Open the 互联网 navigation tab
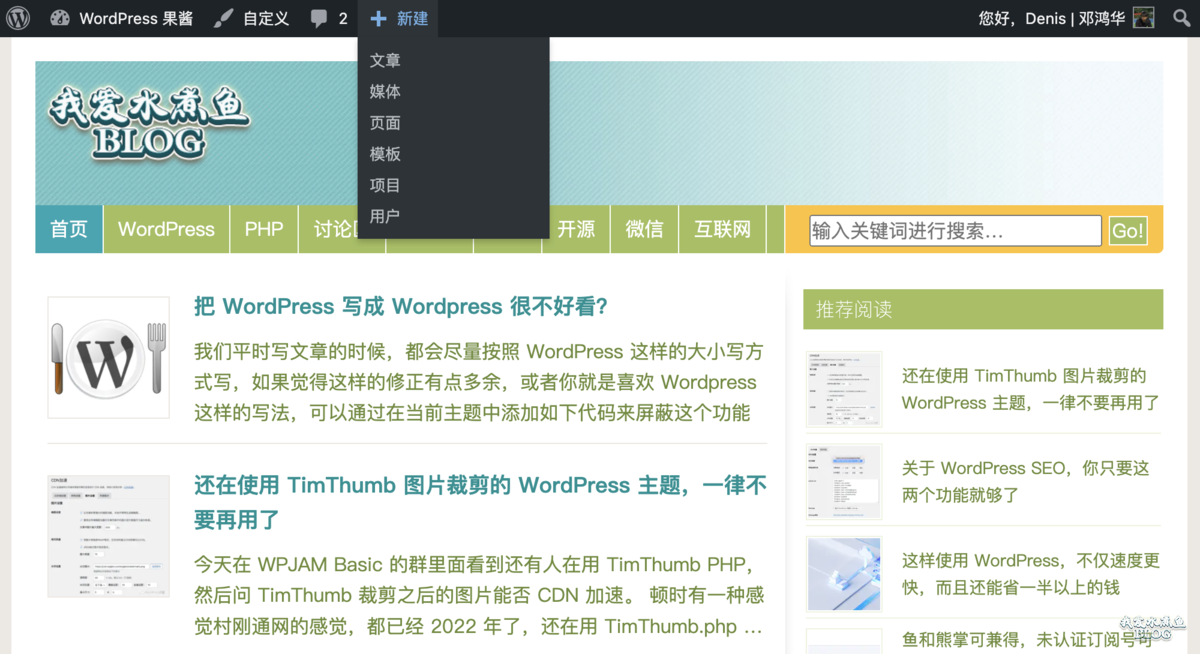Image resolution: width=1200 pixels, height=654 pixels. [722, 229]
